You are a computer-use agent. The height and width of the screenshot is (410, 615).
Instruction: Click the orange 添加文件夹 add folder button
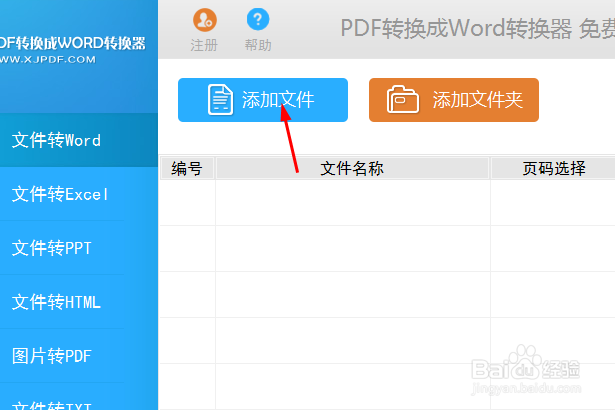click(454, 100)
